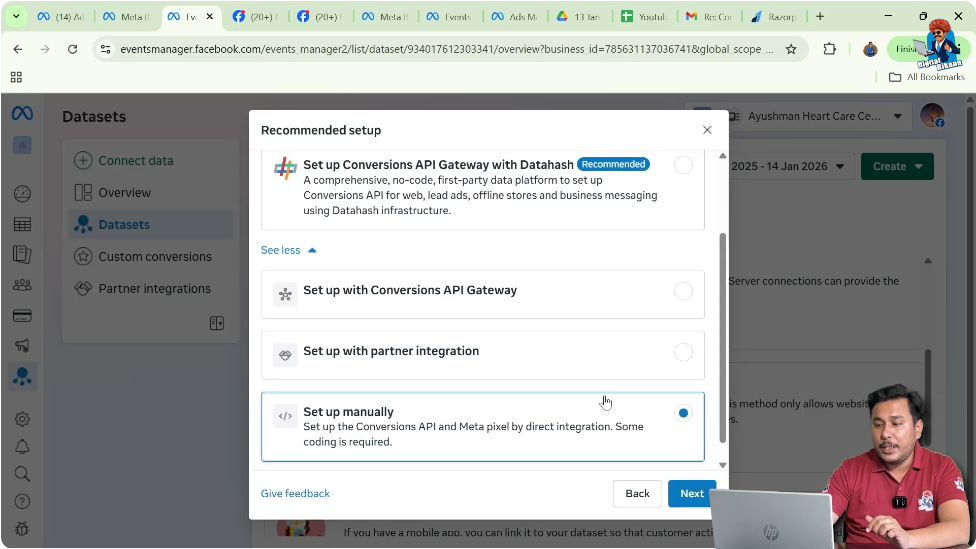The height and width of the screenshot is (549, 976).
Task: Close the Recommended setup dialog
Action: (707, 130)
